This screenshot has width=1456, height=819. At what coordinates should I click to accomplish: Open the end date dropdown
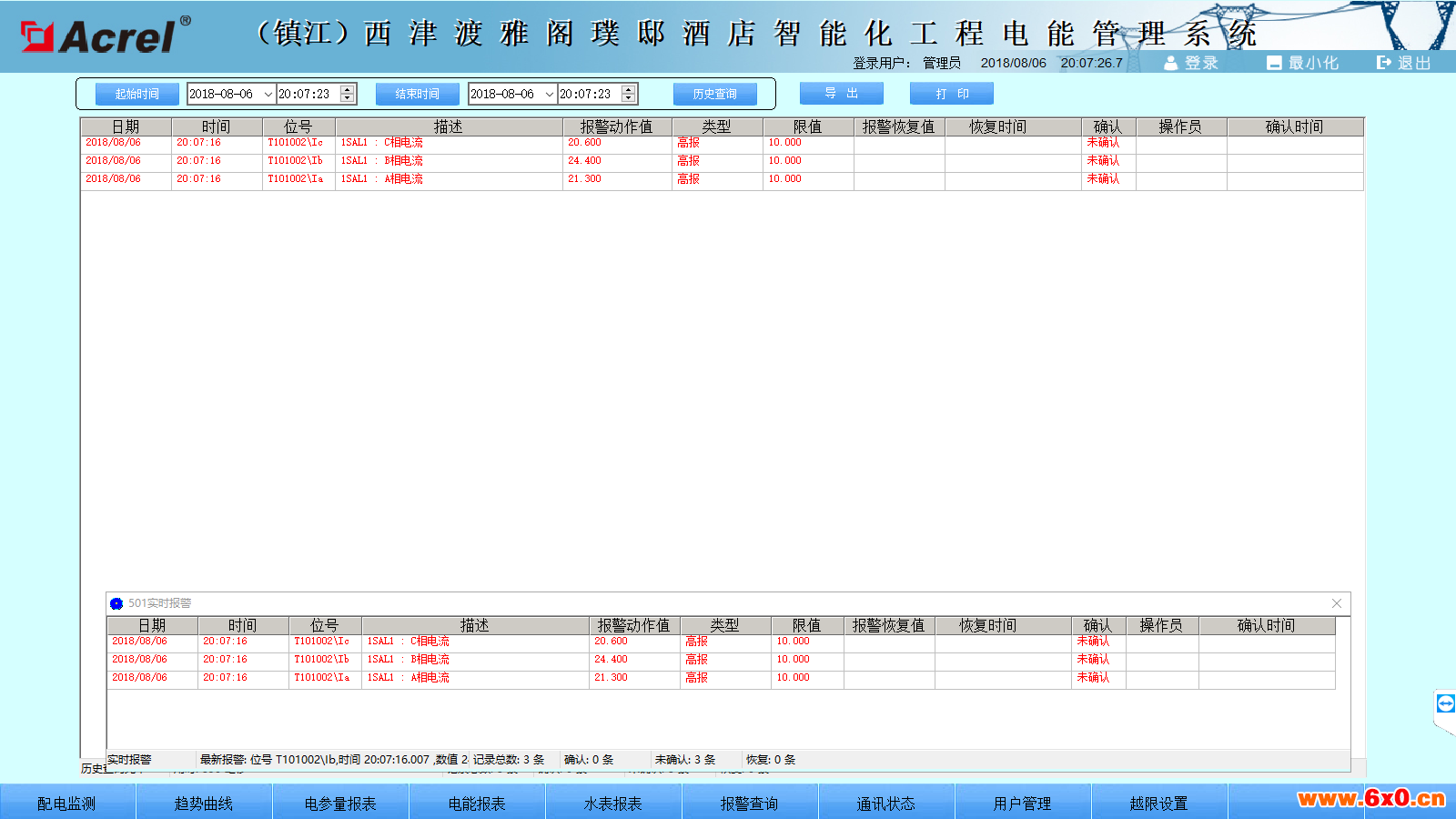[549, 95]
